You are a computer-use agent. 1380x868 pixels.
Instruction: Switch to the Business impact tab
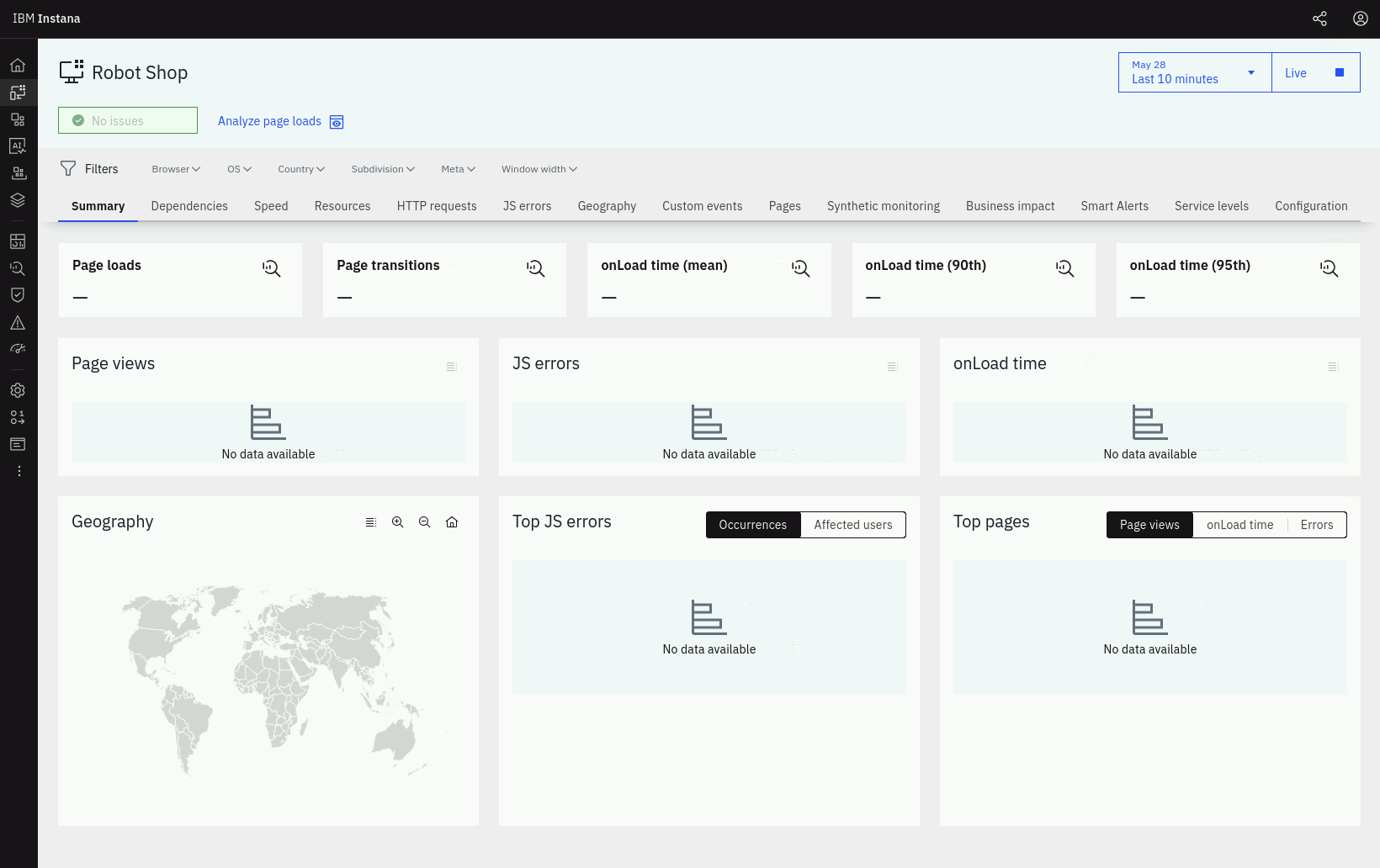click(x=1011, y=206)
